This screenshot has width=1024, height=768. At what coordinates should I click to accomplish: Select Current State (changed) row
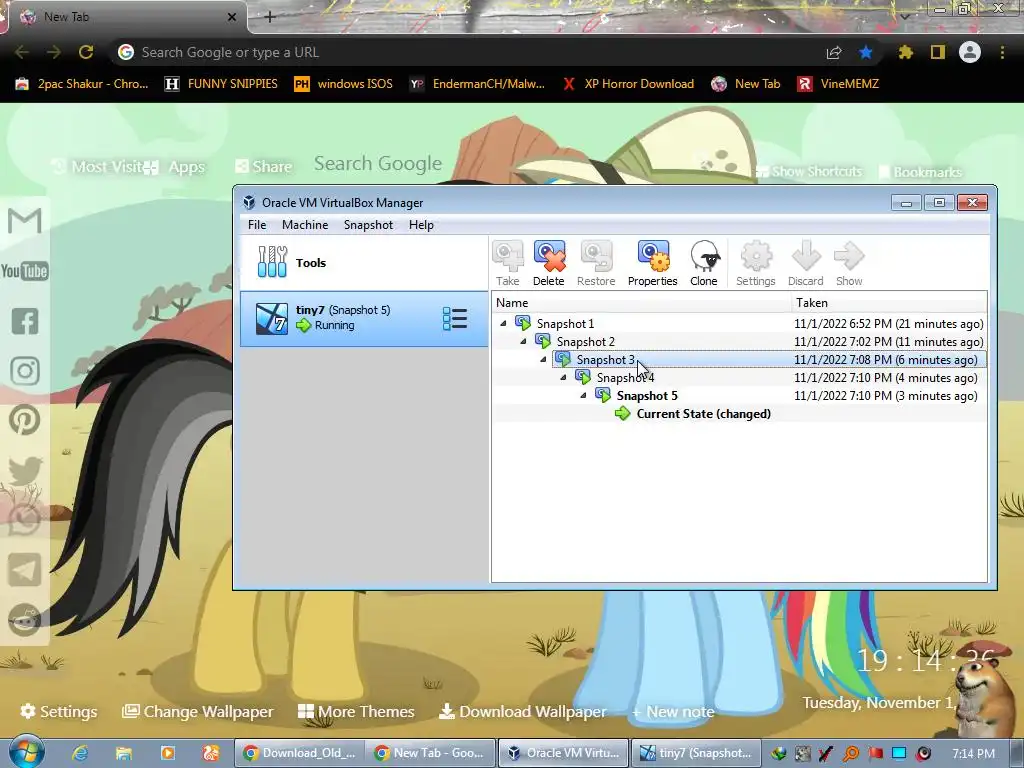[x=739, y=413]
